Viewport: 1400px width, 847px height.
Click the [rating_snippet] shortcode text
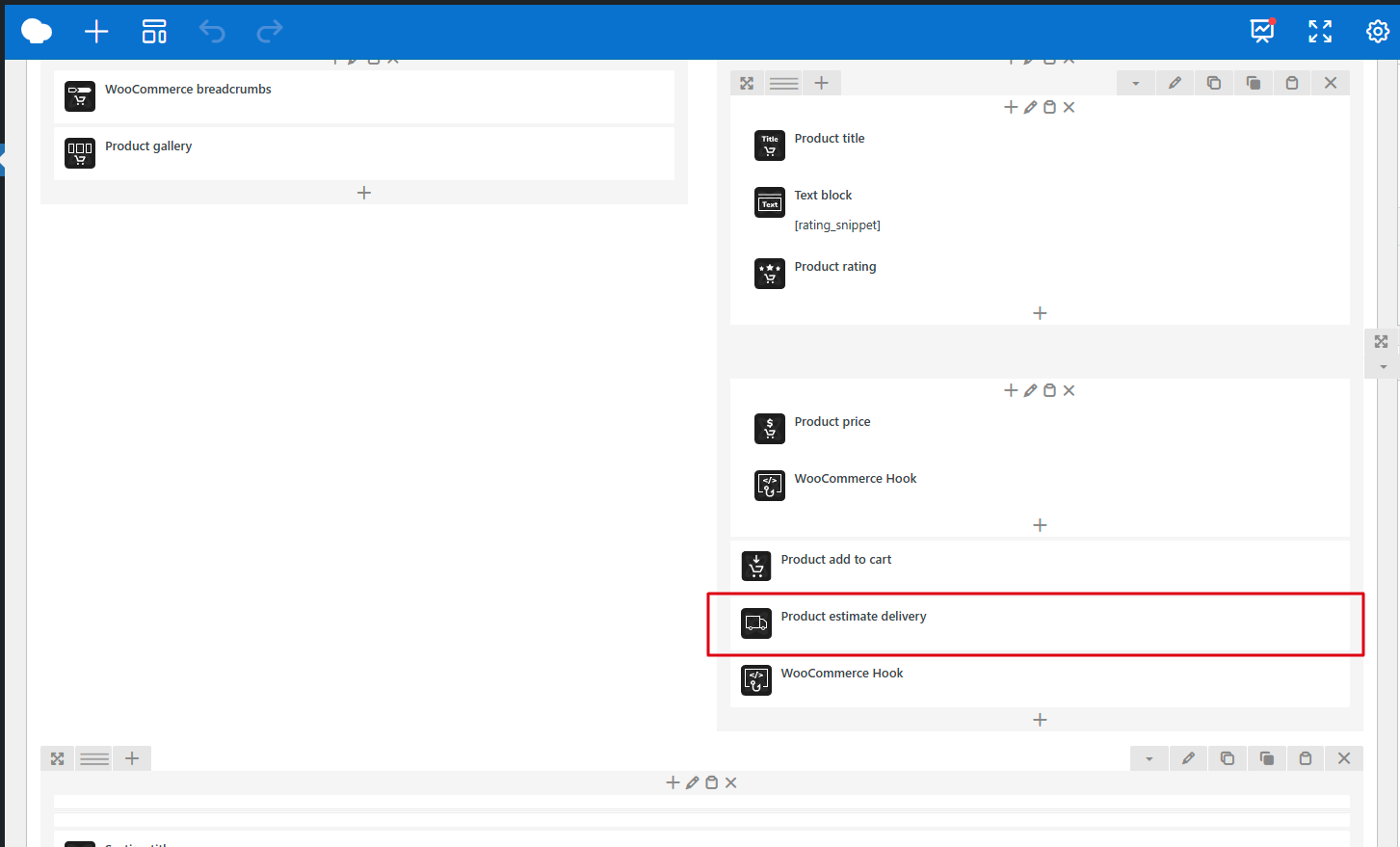837,225
